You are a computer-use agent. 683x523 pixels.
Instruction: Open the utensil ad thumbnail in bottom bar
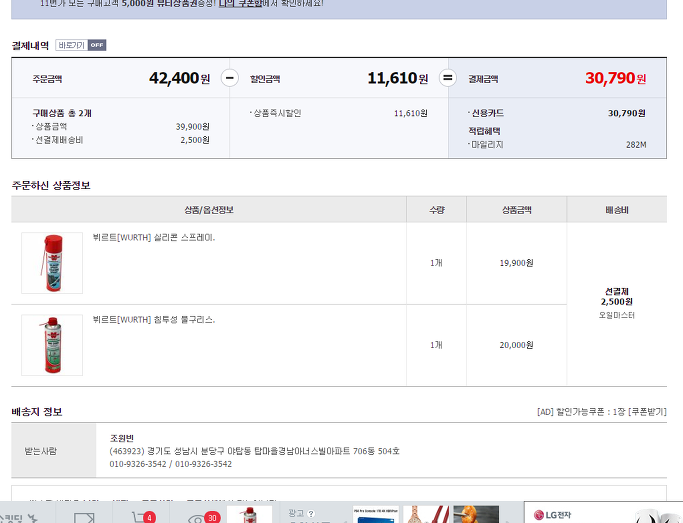click(x=426, y=514)
